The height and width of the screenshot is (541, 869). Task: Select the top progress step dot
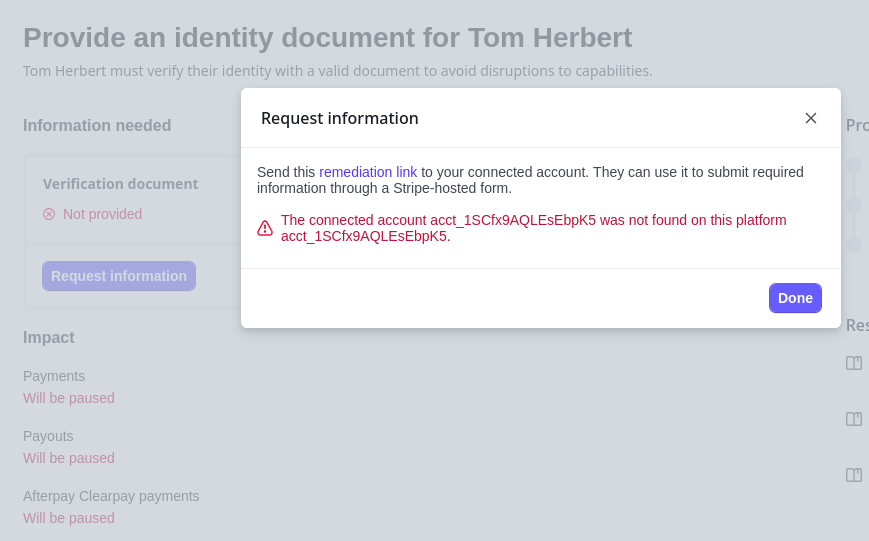[x=854, y=165]
